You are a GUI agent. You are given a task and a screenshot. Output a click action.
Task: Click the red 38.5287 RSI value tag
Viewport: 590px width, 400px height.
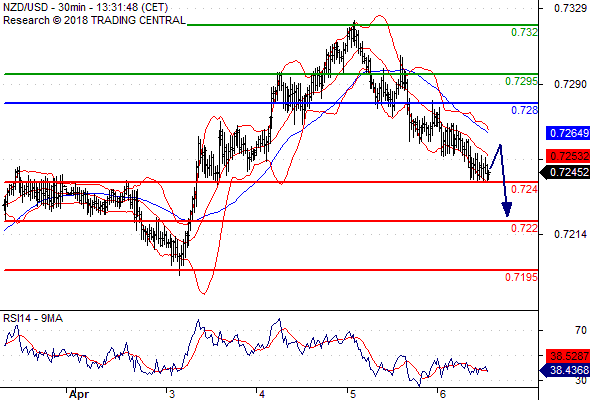[568, 356]
